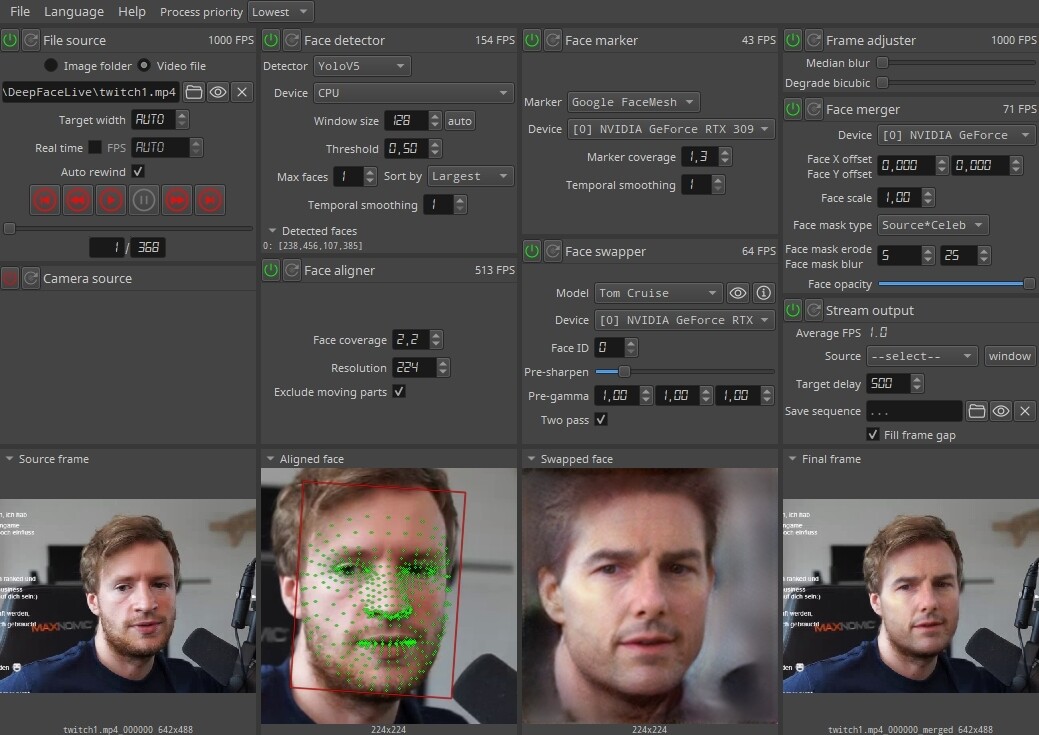This screenshot has width=1039, height=735.
Task: Browse for a video file with the folder icon
Action: pyautogui.click(x=194, y=92)
